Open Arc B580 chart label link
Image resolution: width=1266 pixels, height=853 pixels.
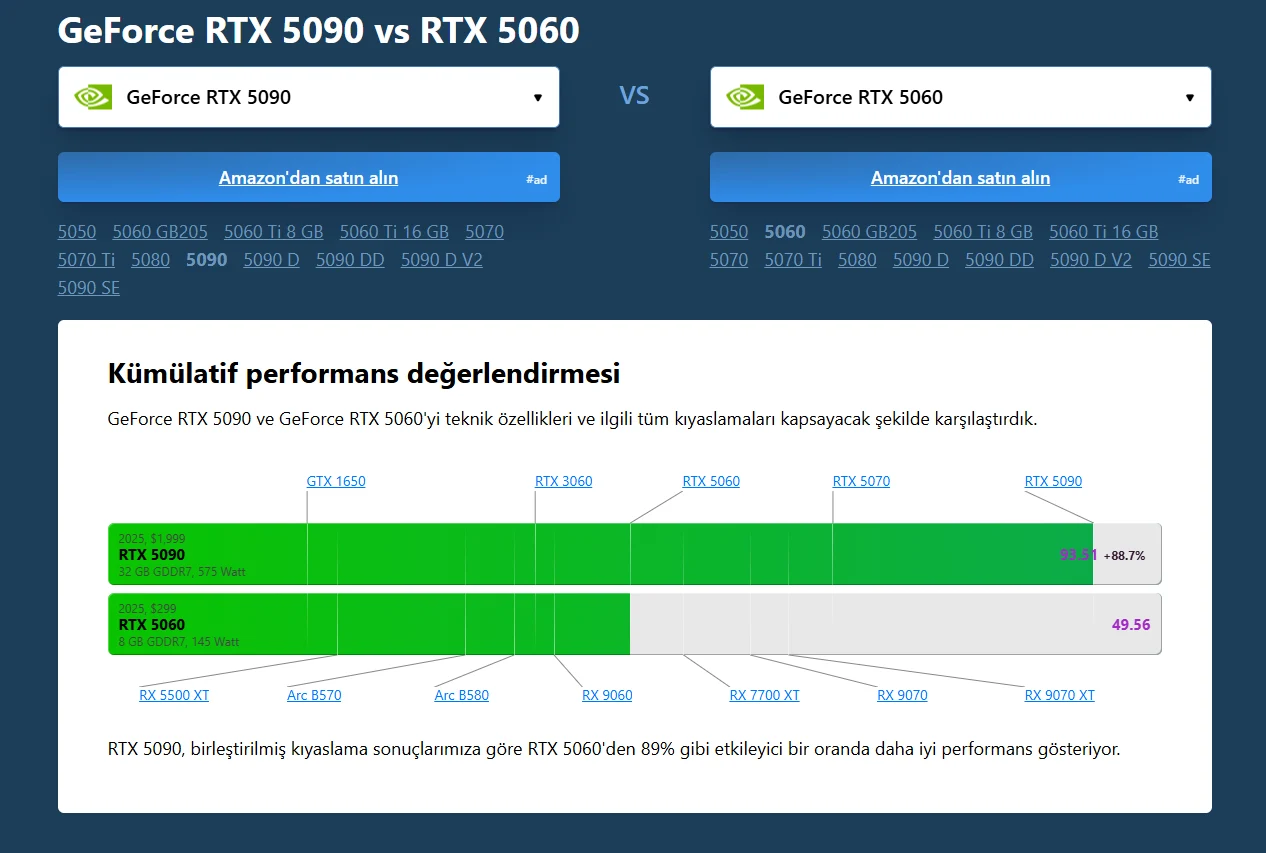tap(462, 696)
